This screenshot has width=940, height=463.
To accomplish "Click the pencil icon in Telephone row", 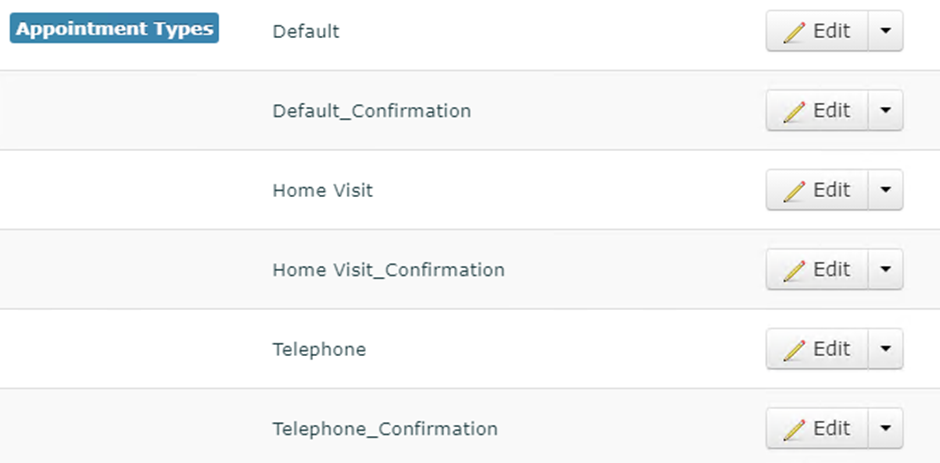I will 795,349.
